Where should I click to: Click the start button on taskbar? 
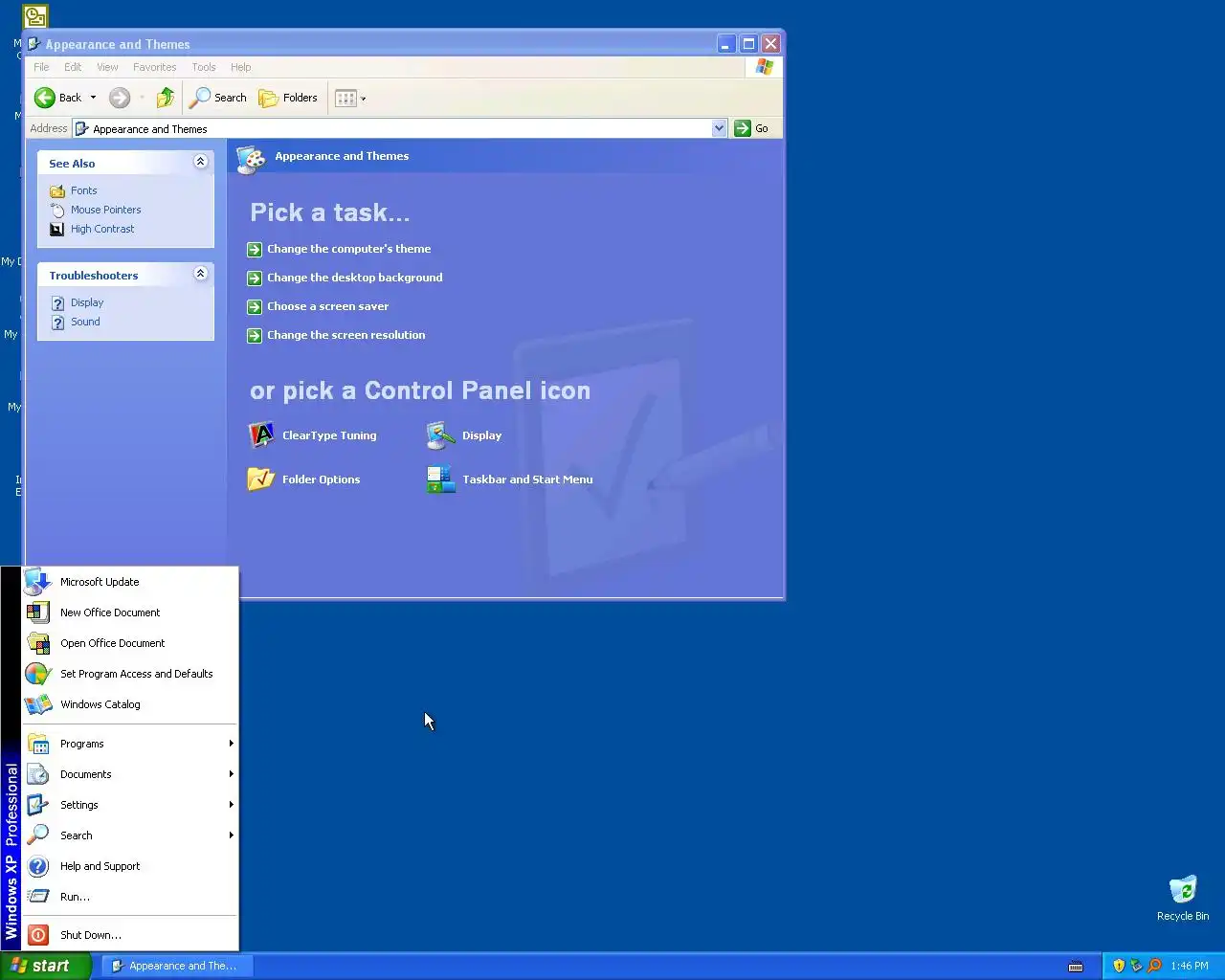45,966
